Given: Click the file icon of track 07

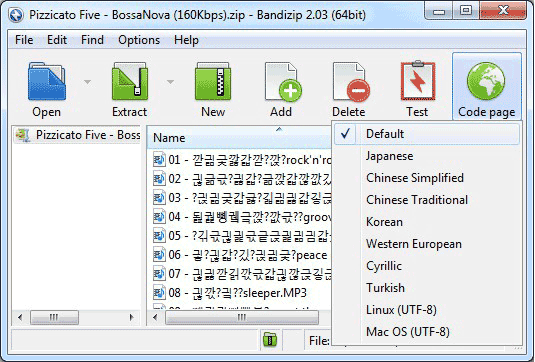Looking at the screenshot, I should (159, 274).
